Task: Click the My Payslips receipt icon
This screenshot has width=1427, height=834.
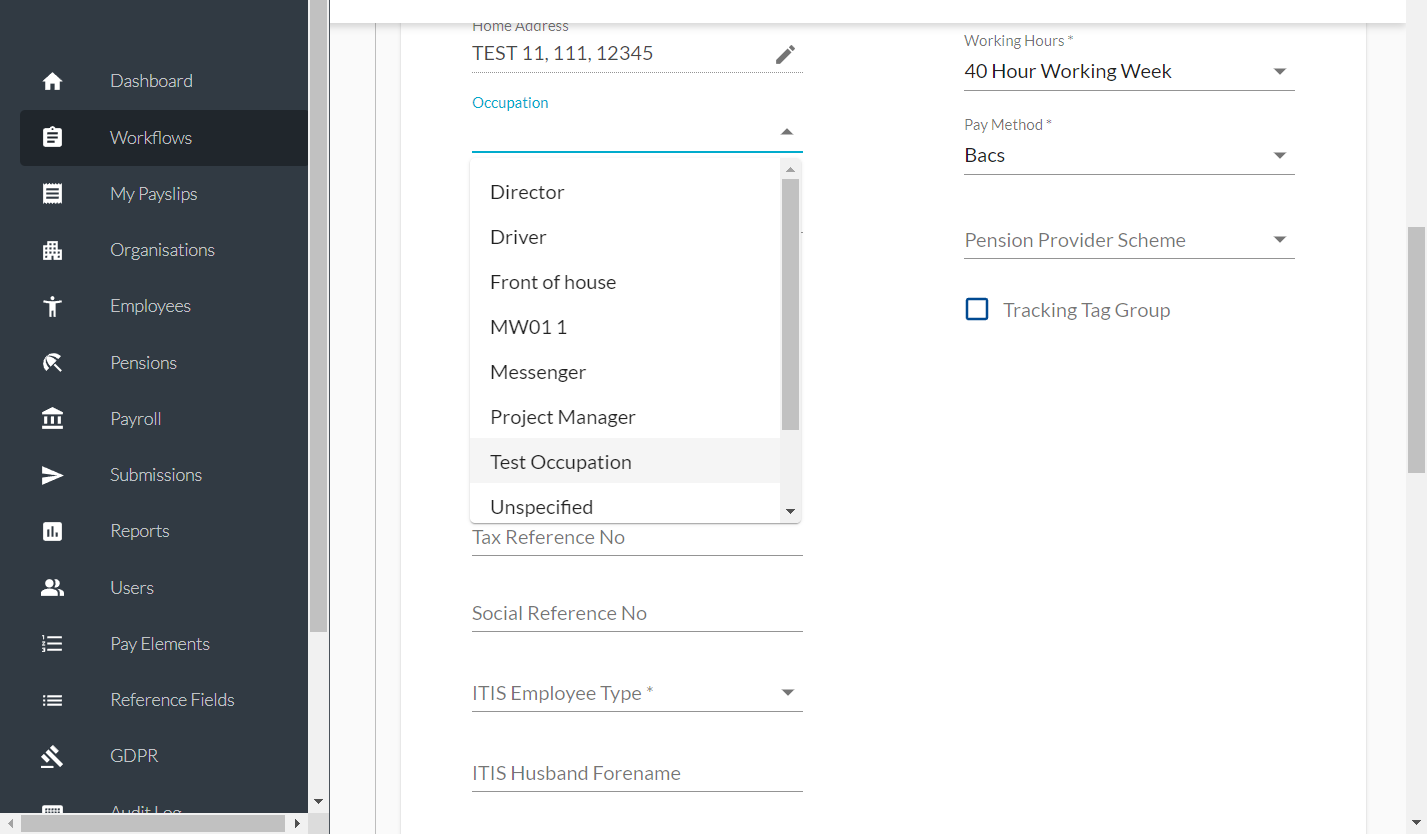Action: click(53, 194)
